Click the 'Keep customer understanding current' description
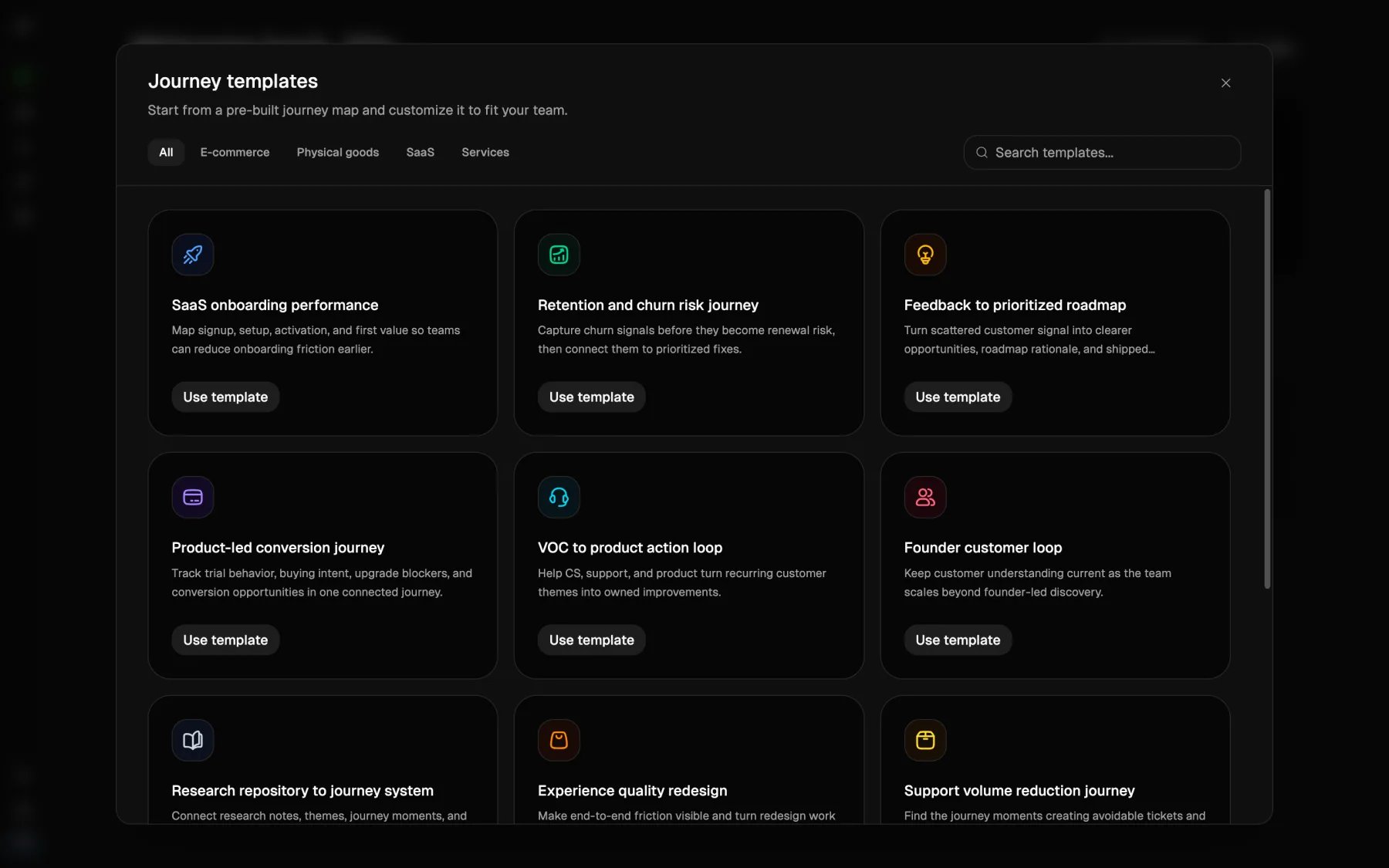 pyautogui.click(x=1038, y=583)
